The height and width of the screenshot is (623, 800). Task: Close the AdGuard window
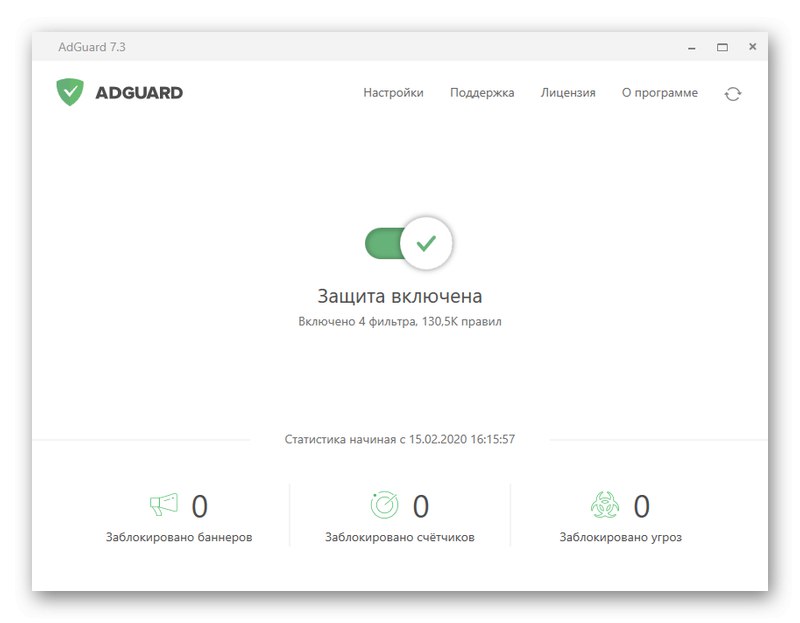pyautogui.click(x=753, y=47)
